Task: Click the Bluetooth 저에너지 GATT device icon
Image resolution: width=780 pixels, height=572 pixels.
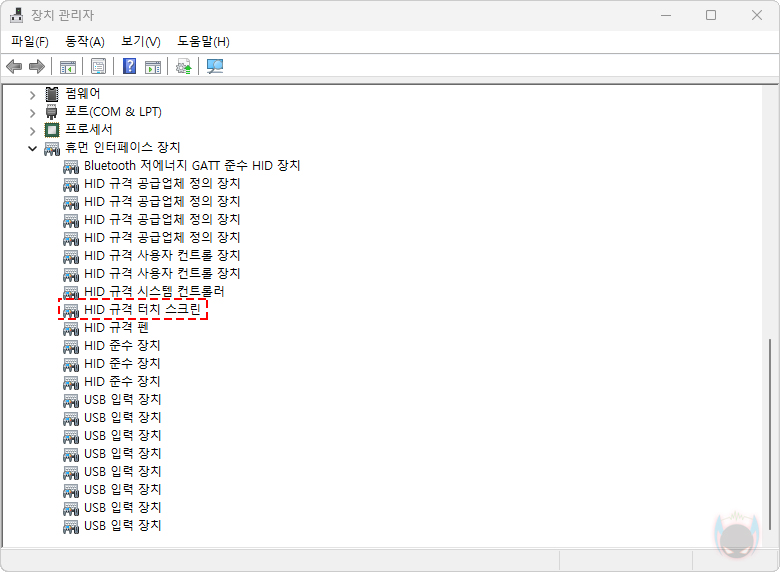Action: pos(71,167)
